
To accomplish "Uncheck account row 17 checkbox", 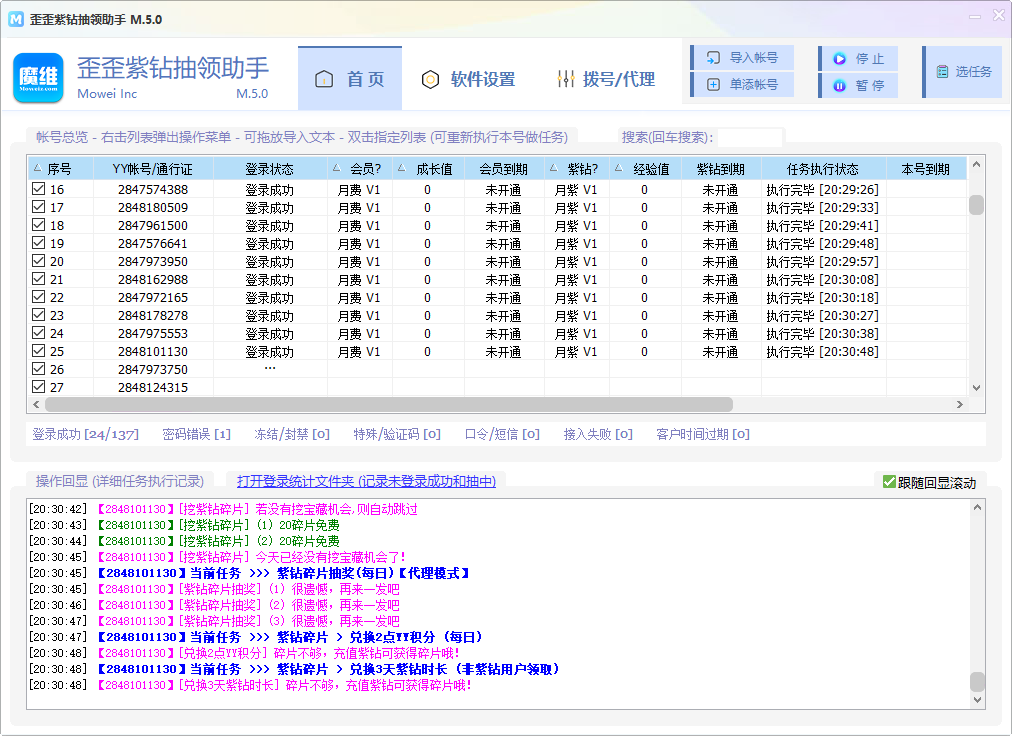I will (39, 207).
